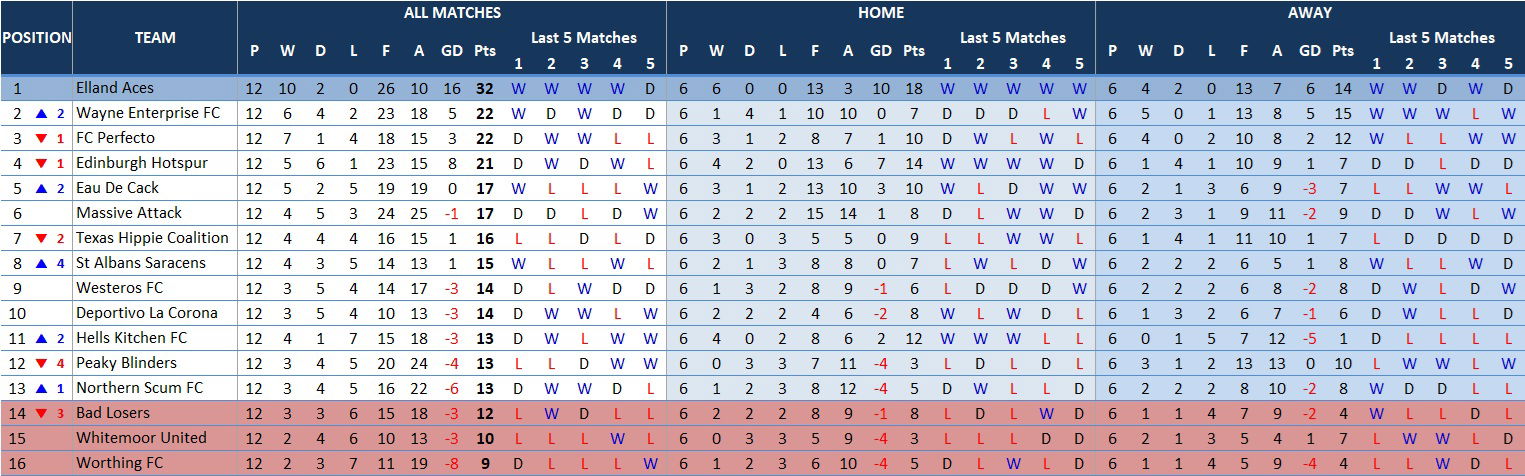Select the red down arrow beside Peaky Blinders
This screenshot has width=1525, height=476.
41,363
